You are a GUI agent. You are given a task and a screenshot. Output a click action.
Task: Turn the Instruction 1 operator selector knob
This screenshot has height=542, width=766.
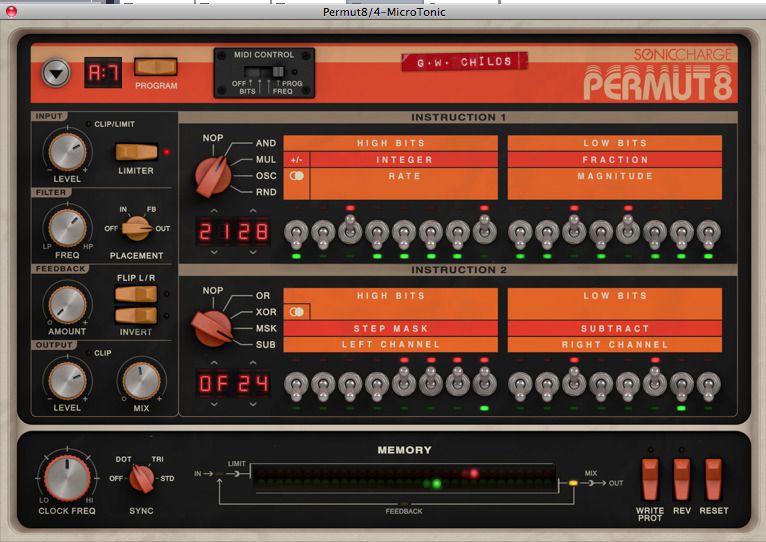click(213, 176)
